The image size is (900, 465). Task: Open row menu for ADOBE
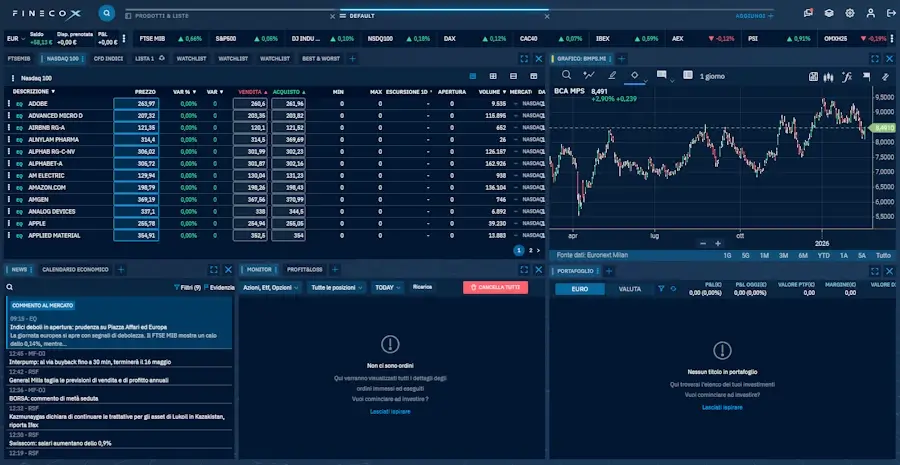[x=9, y=104]
